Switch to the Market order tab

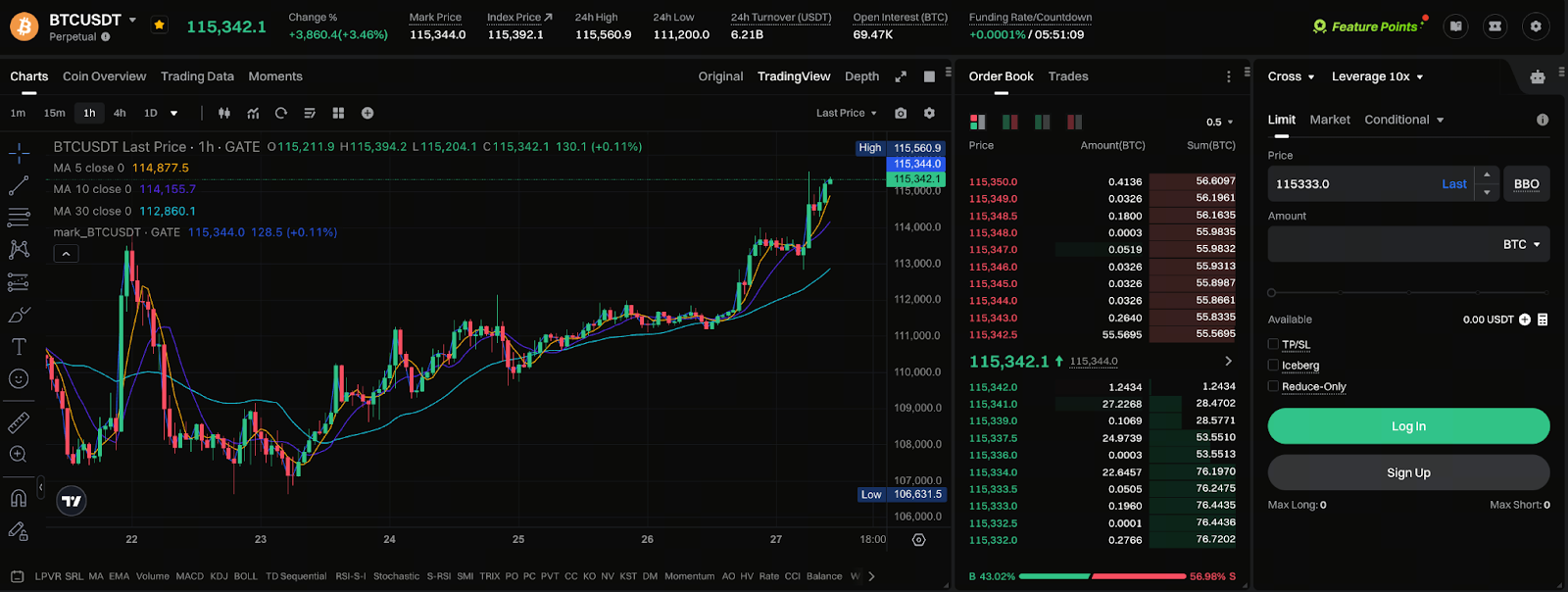coord(1330,120)
